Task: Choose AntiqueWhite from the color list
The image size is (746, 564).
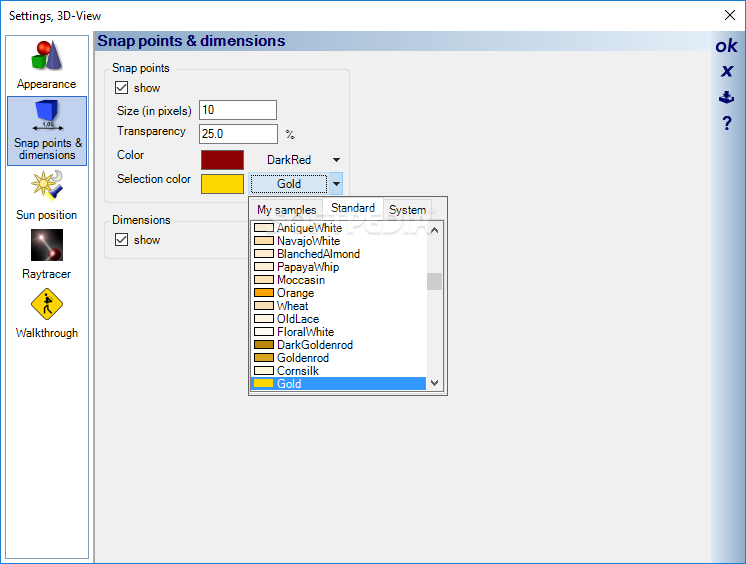Action: tap(338, 228)
